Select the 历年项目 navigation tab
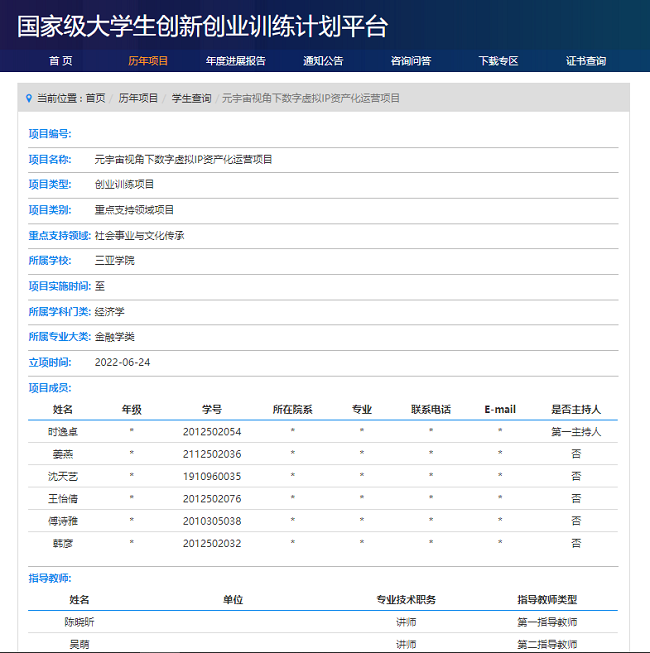 point(148,61)
